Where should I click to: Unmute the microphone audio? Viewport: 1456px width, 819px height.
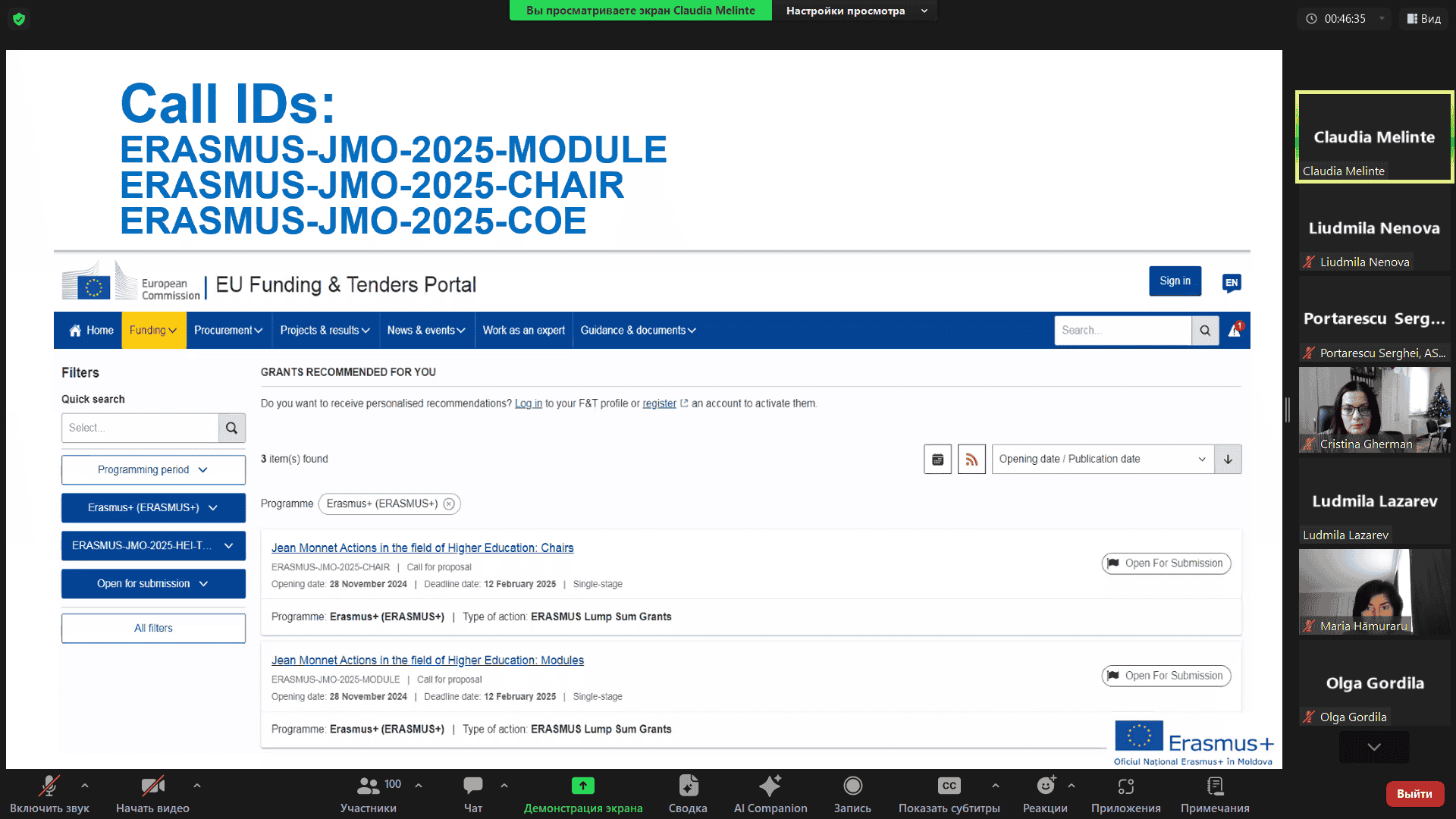coord(49,786)
